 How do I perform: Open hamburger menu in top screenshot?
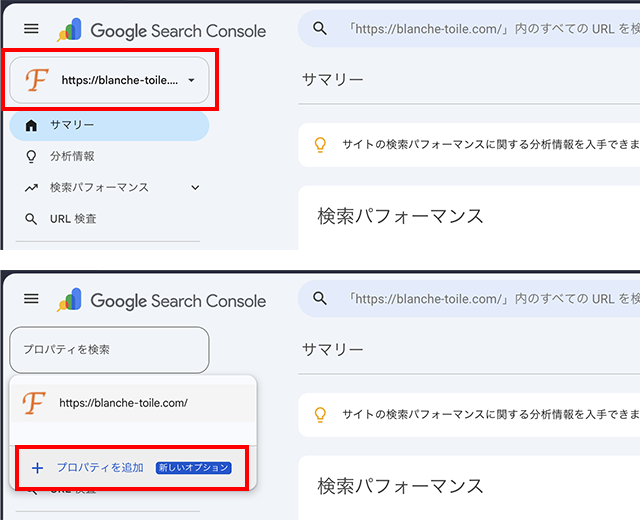click(31, 29)
